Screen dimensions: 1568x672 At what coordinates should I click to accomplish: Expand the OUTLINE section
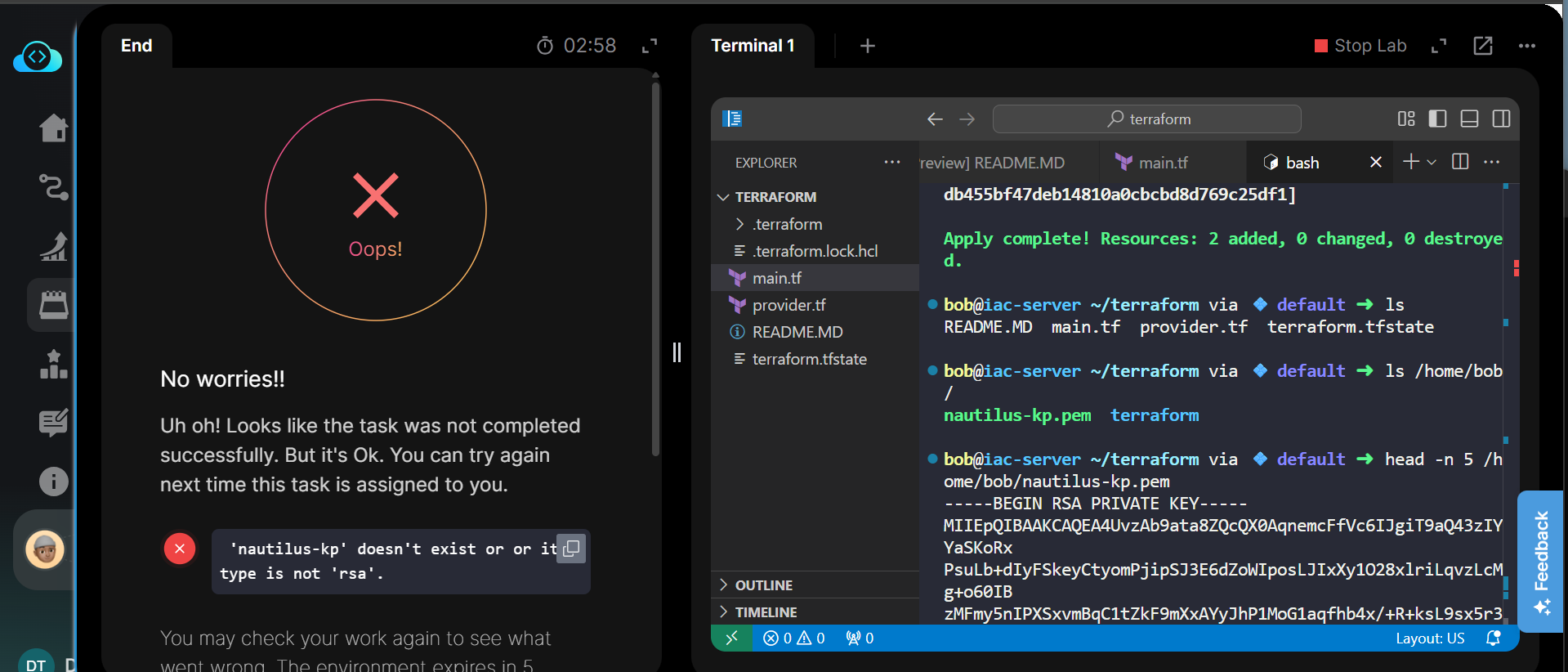763,585
